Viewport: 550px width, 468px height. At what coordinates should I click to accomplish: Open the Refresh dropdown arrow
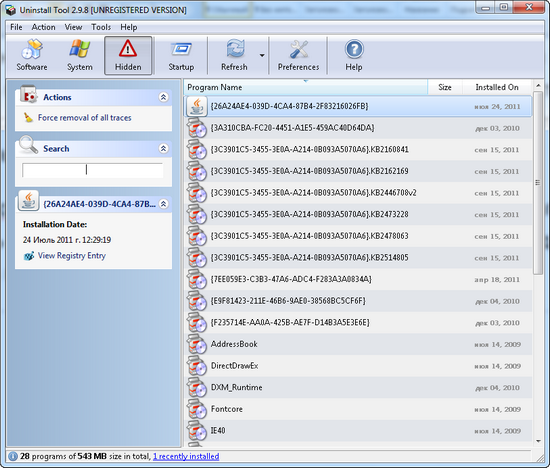[x=262, y=55]
